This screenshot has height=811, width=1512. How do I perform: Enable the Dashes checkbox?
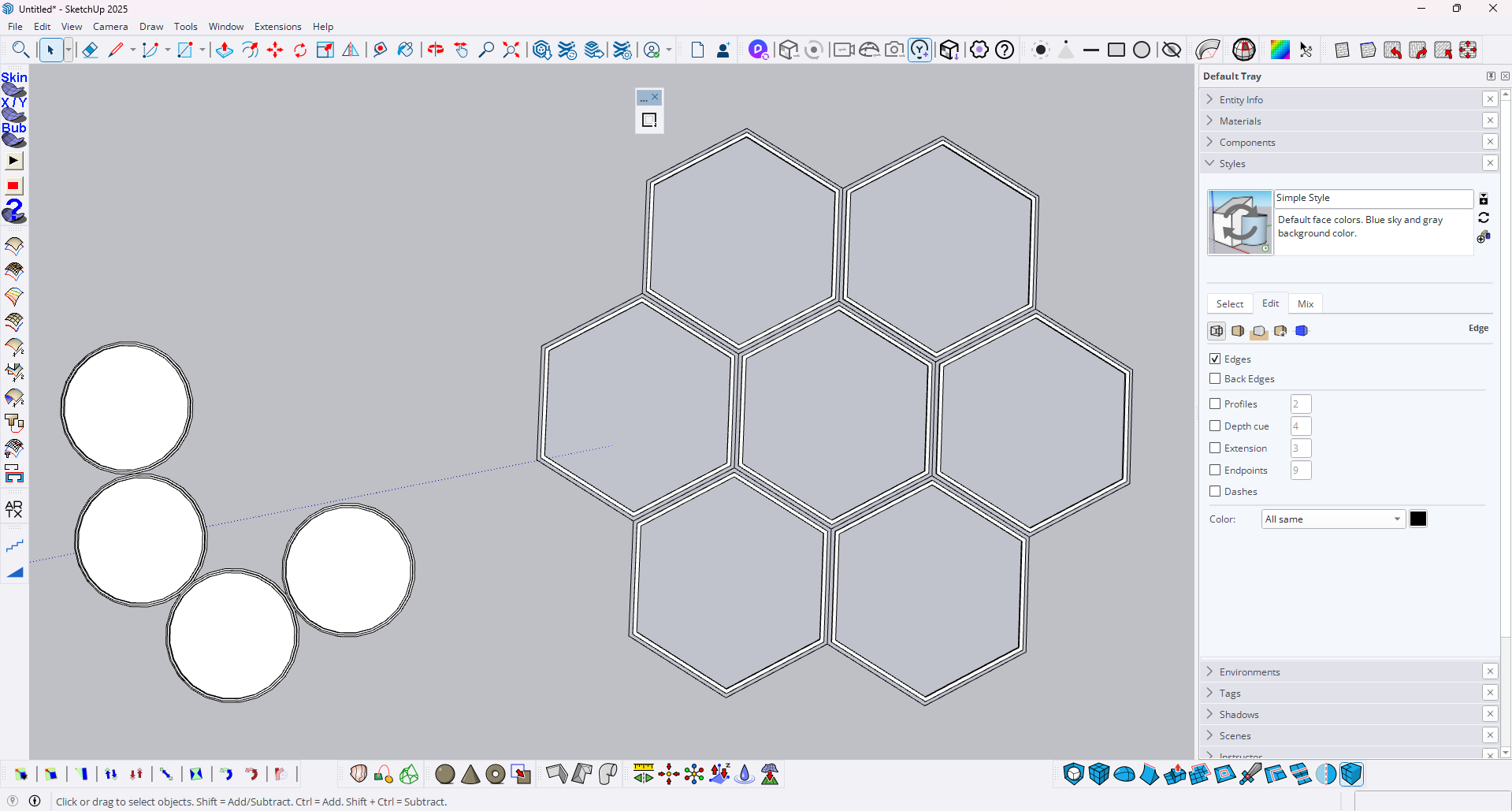tap(1215, 491)
